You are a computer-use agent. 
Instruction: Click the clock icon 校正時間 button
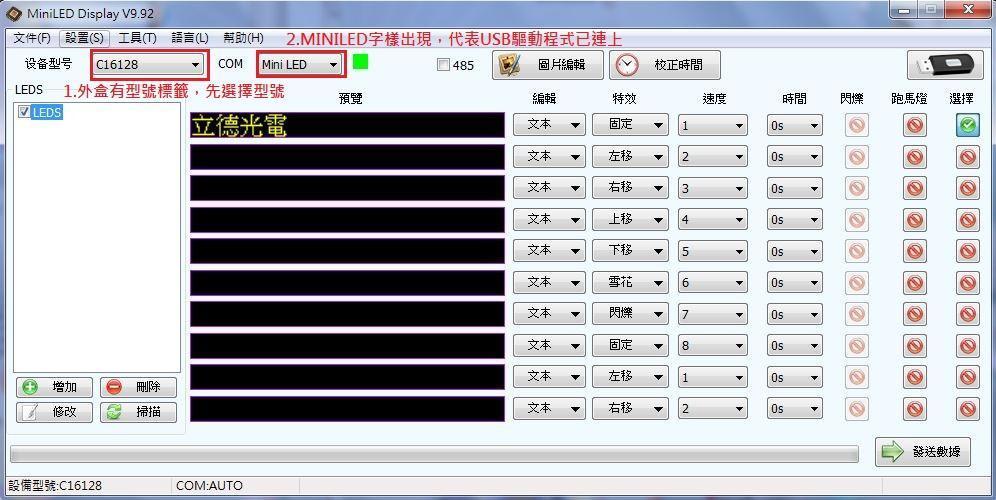pos(664,65)
